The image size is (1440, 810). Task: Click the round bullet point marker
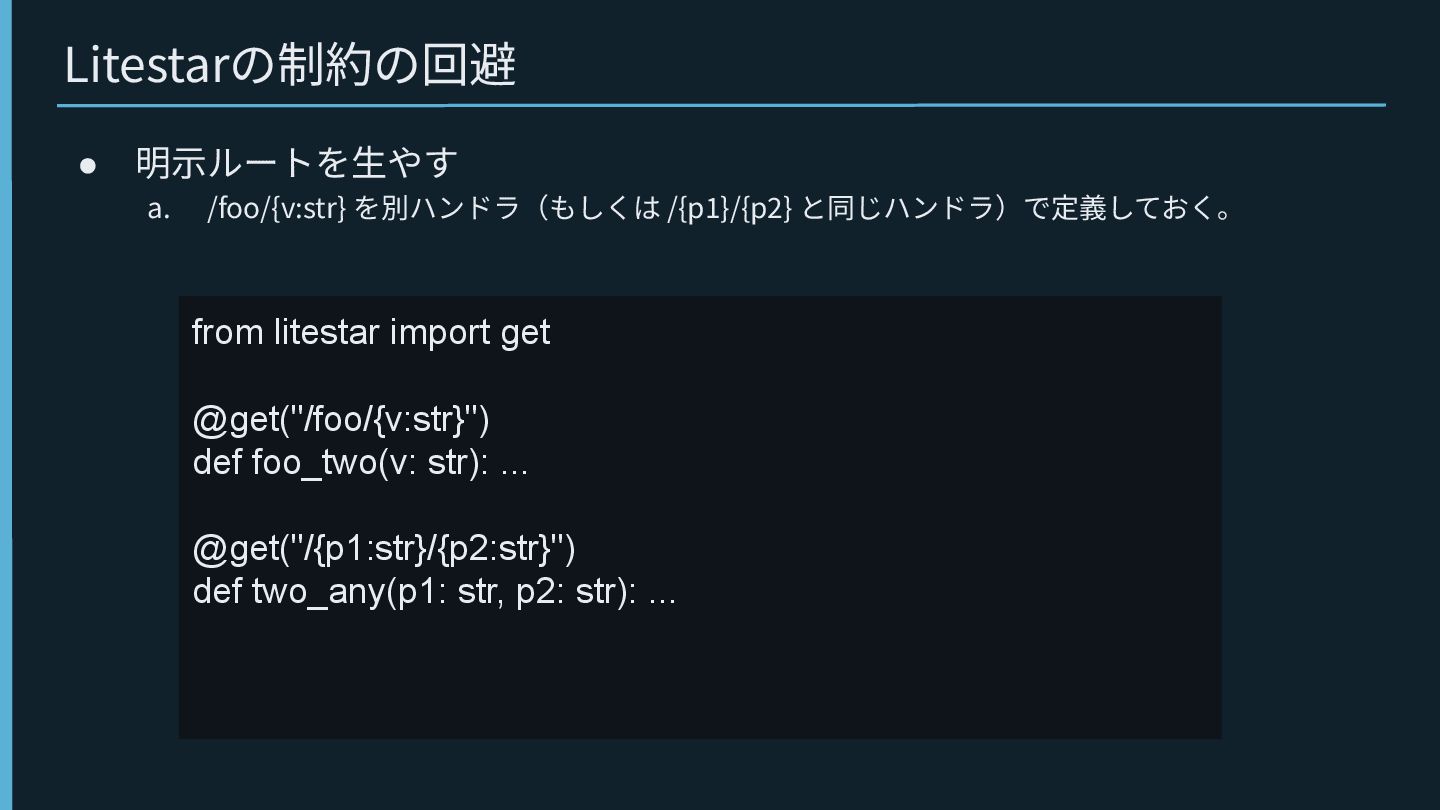(x=88, y=165)
